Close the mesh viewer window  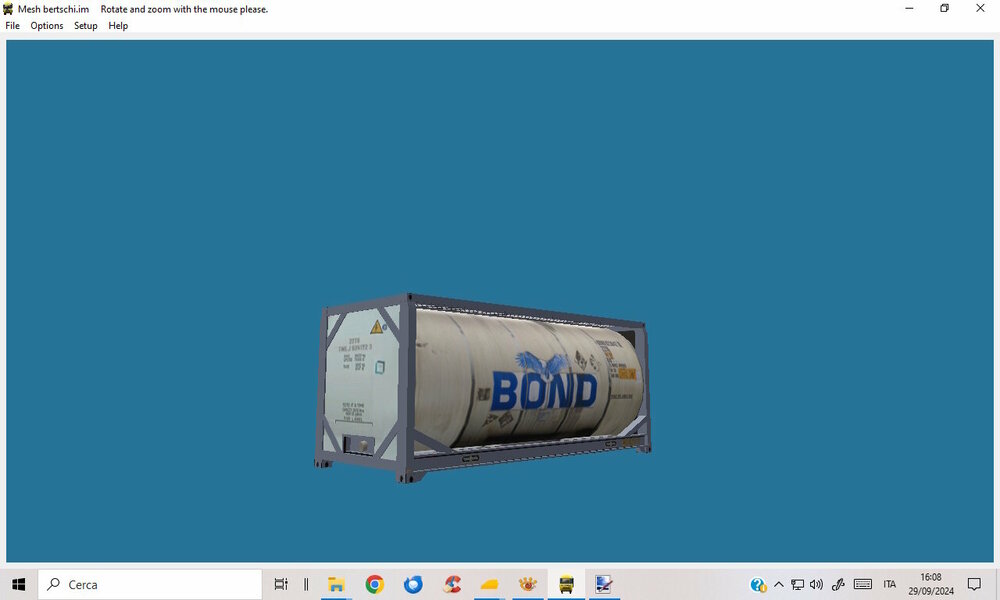pos(980,8)
